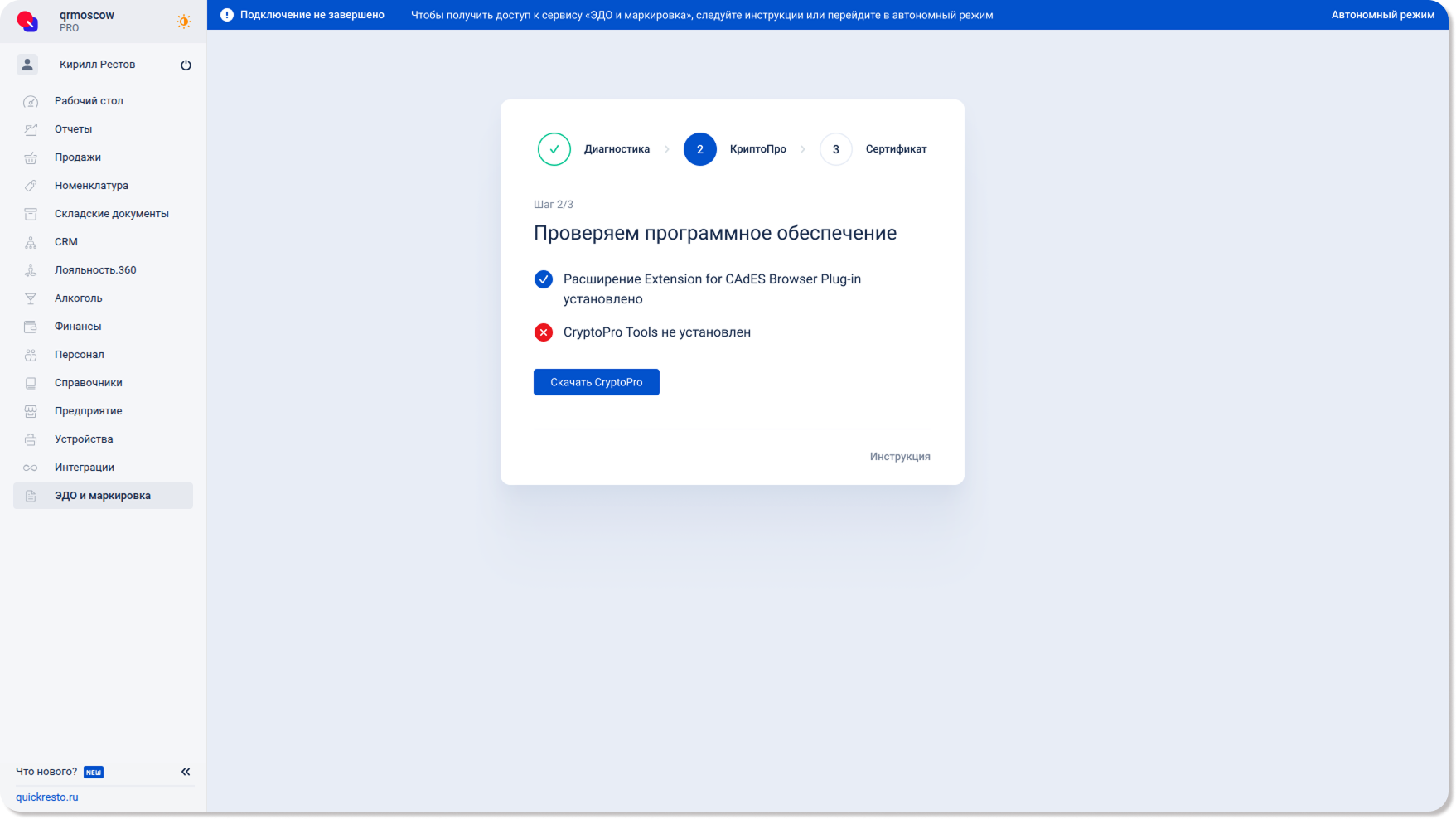Collapse the sidebar with double chevron

[x=186, y=772]
